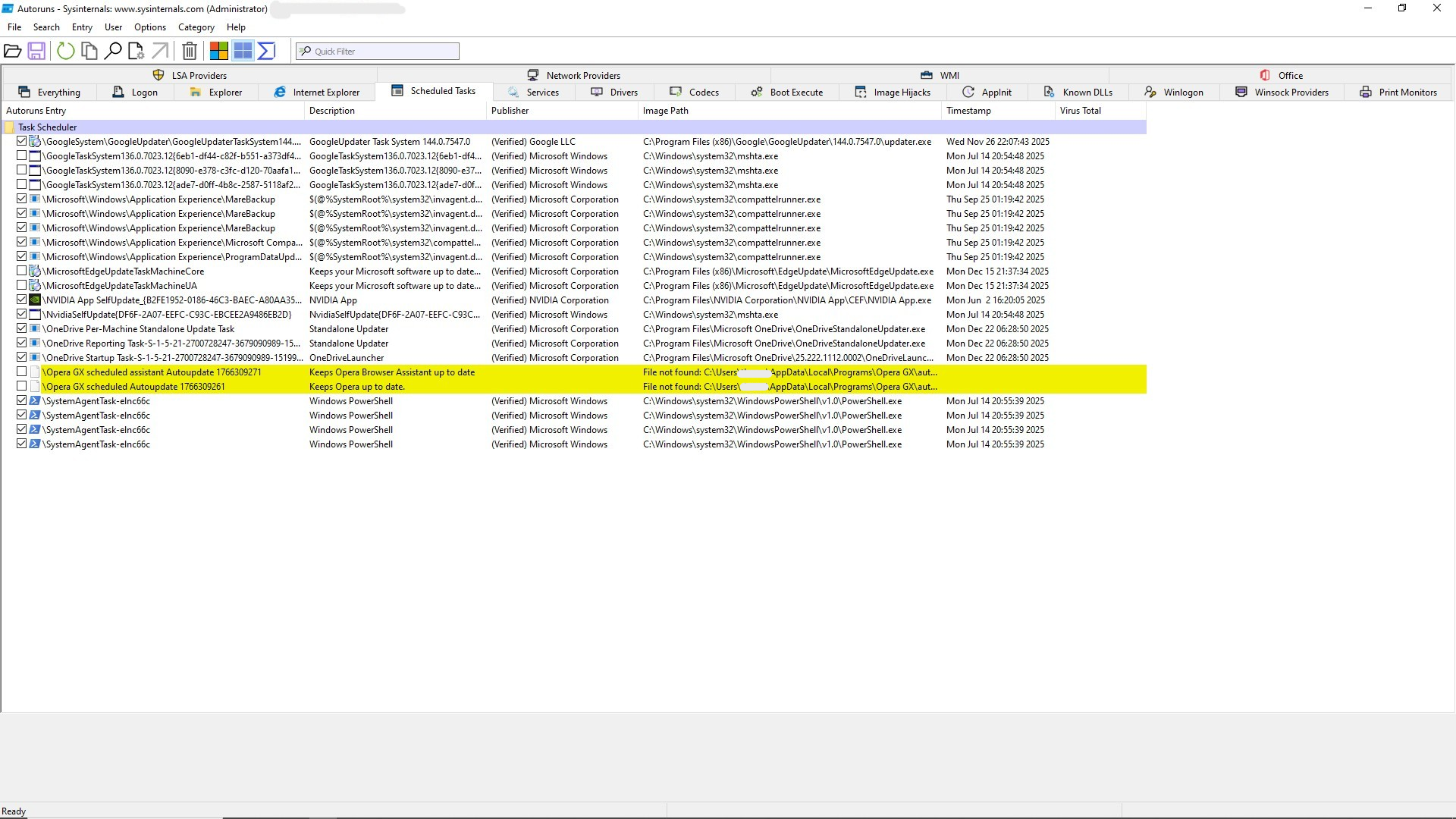Open the Entry menu
This screenshot has width=1456, height=819.
click(x=82, y=27)
